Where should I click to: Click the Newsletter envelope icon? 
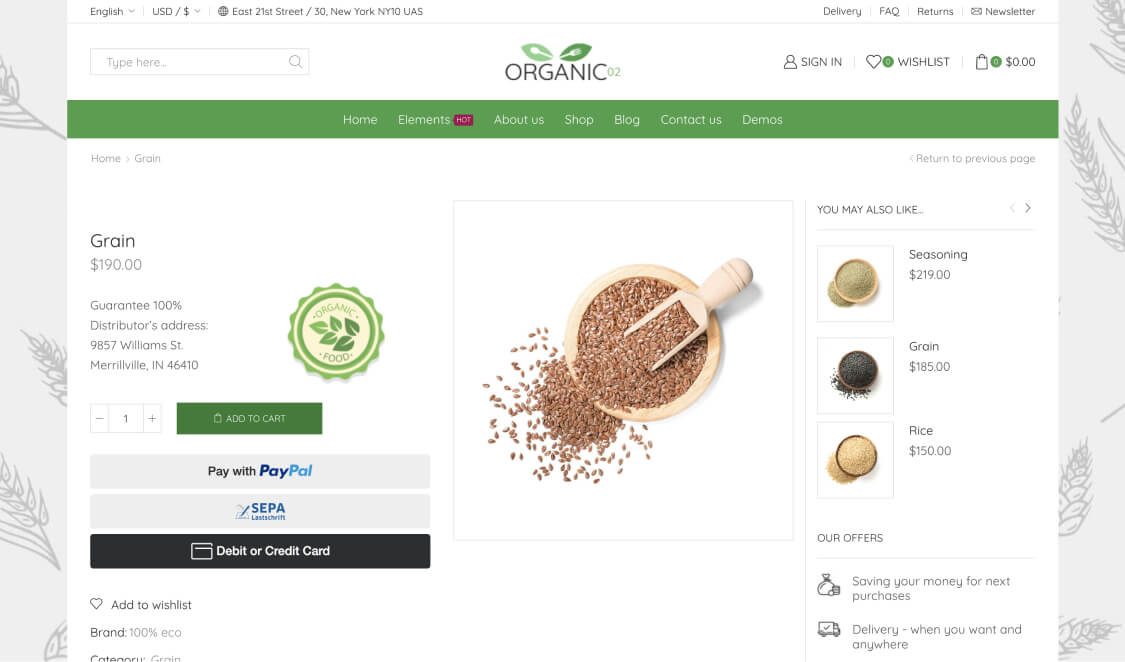[976, 11]
